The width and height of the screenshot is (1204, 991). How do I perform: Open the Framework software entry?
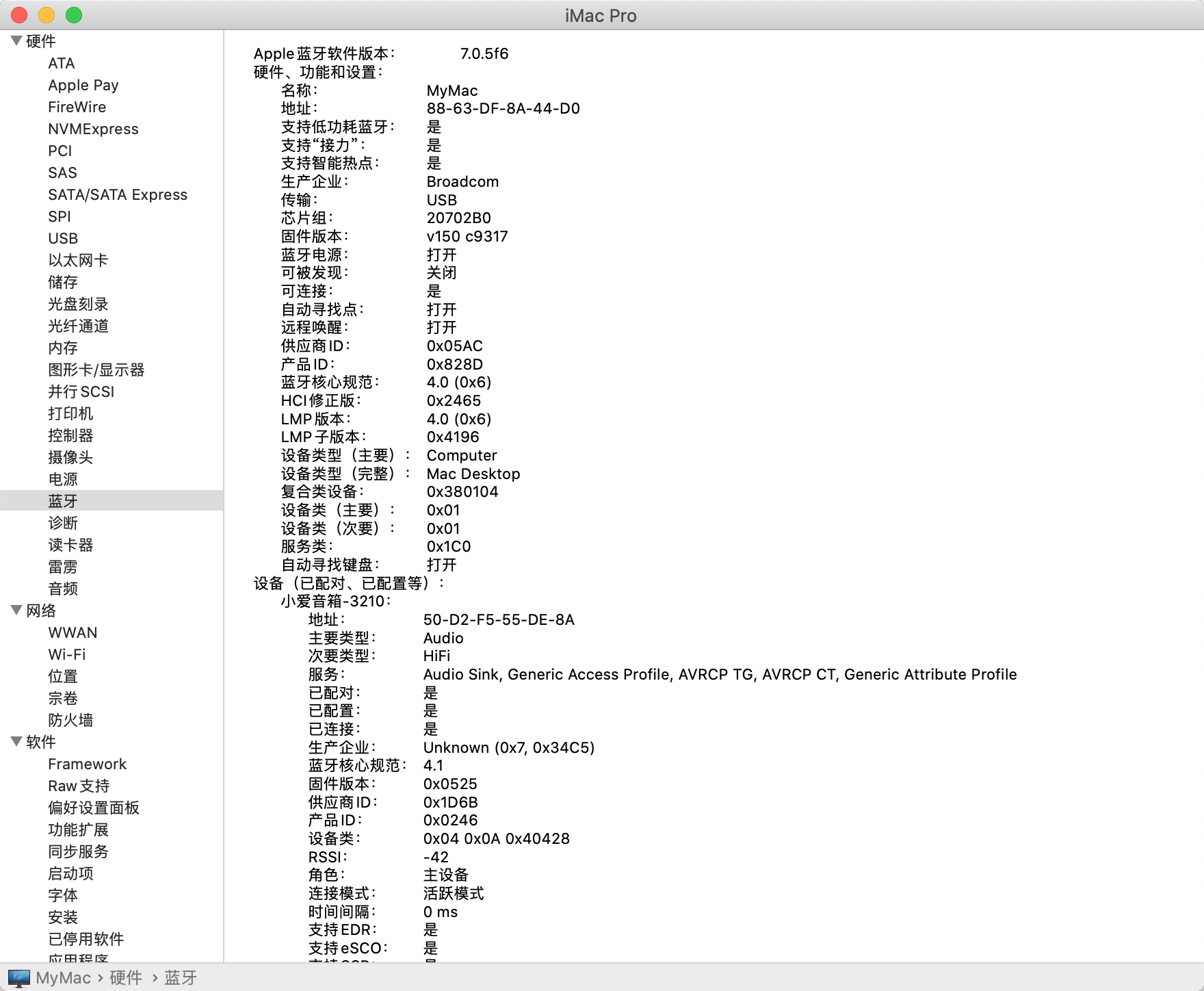tap(87, 764)
